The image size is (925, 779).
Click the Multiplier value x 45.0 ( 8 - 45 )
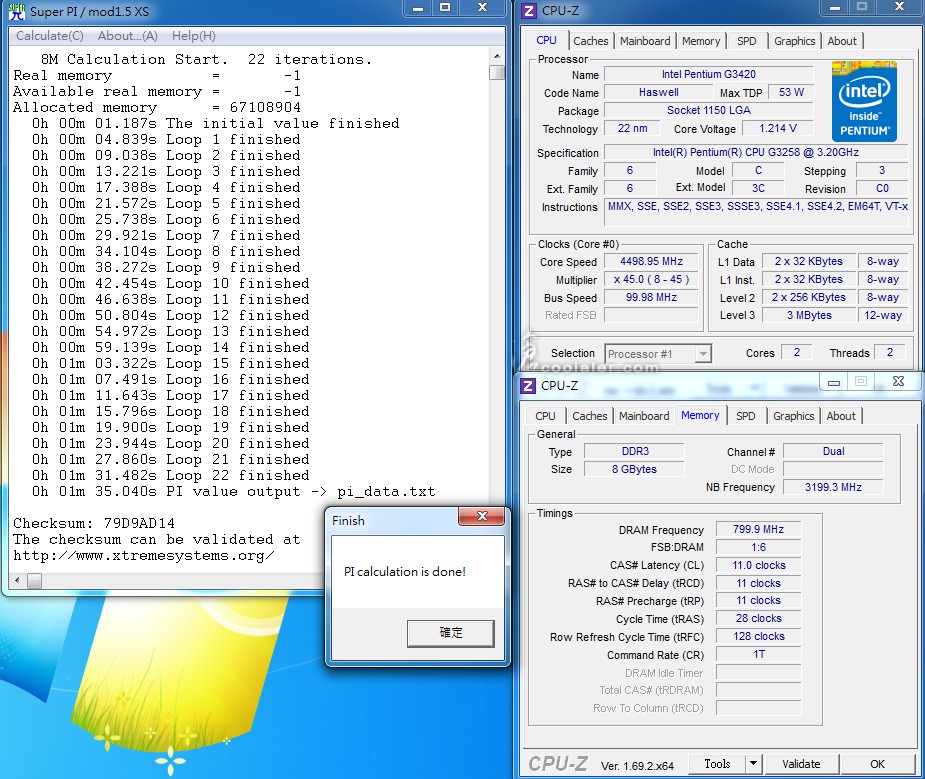[x=651, y=280]
